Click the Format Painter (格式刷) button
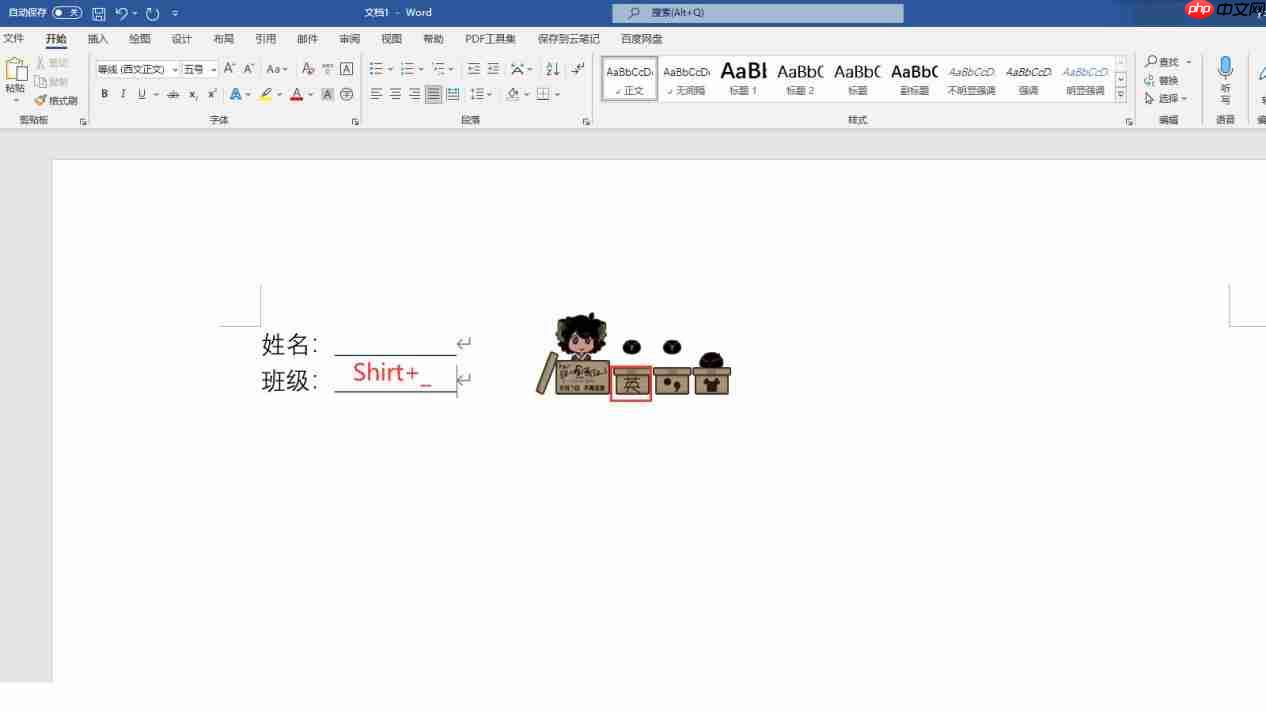The image size is (1266, 712). point(56,100)
